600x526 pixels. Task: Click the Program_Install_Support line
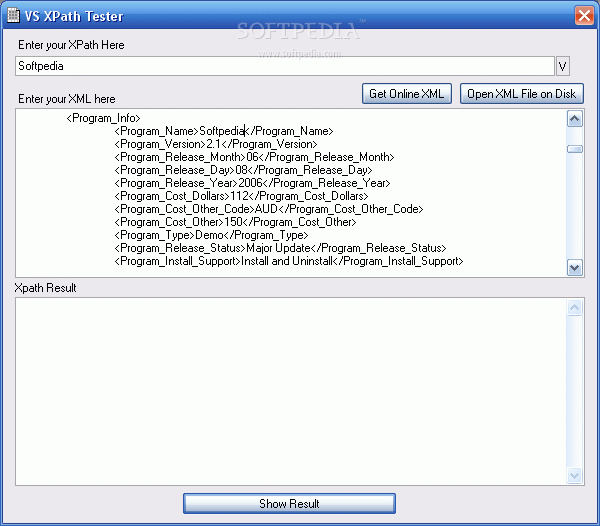point(289,261)
